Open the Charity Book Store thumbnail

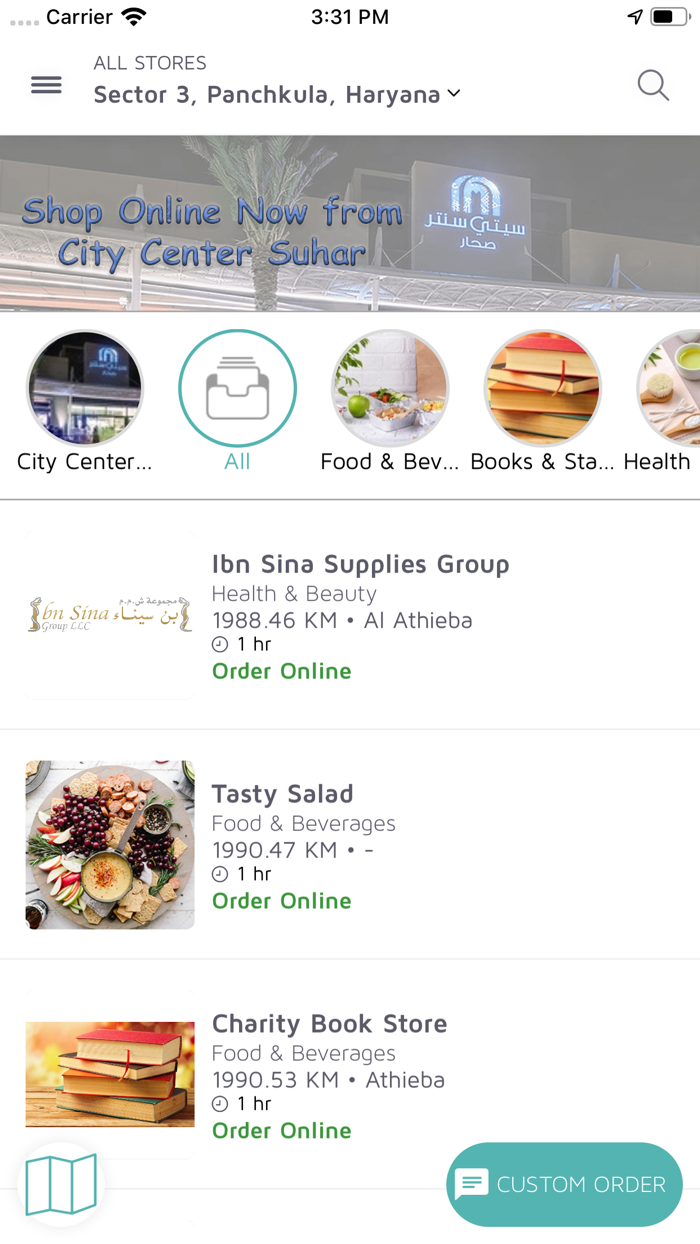coord(110,1075)
